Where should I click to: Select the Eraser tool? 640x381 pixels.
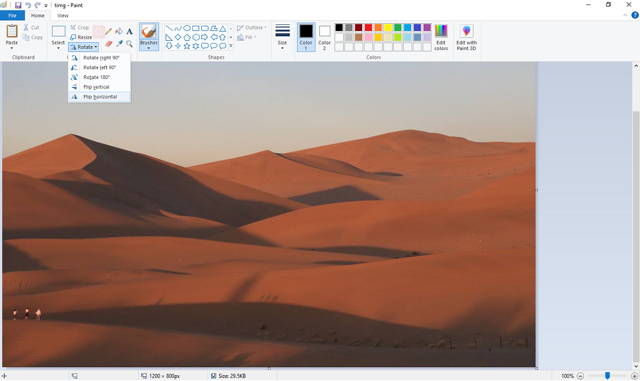pos(109,43)
